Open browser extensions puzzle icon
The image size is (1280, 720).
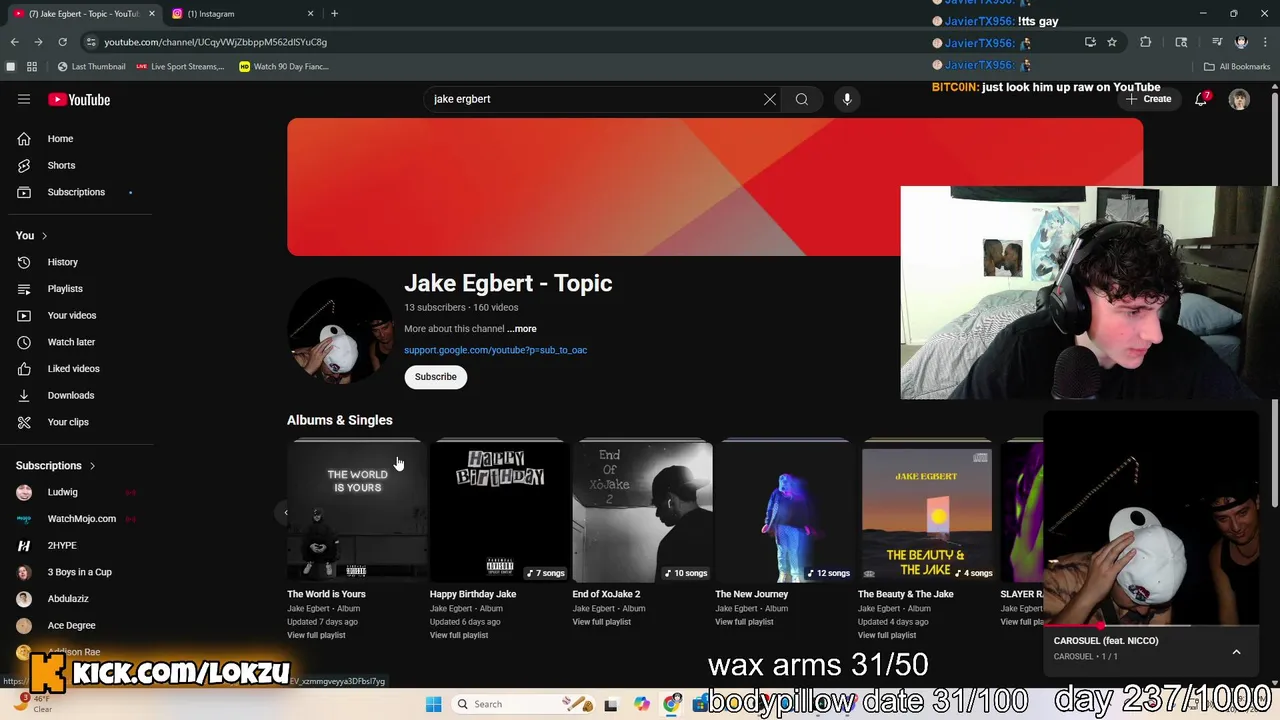click(1146, 42)
